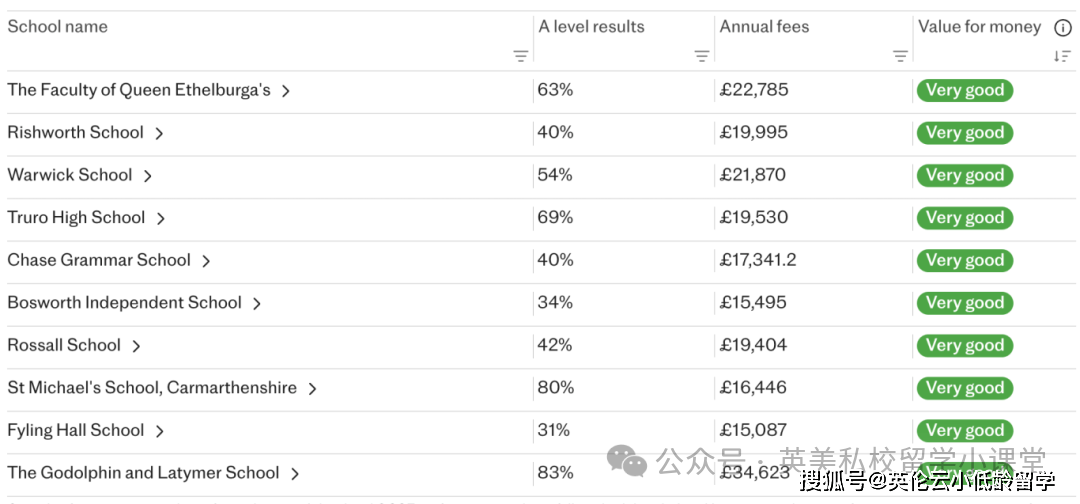
Task: Expand the Chase Grammar School entry
Action: point(206,261)
